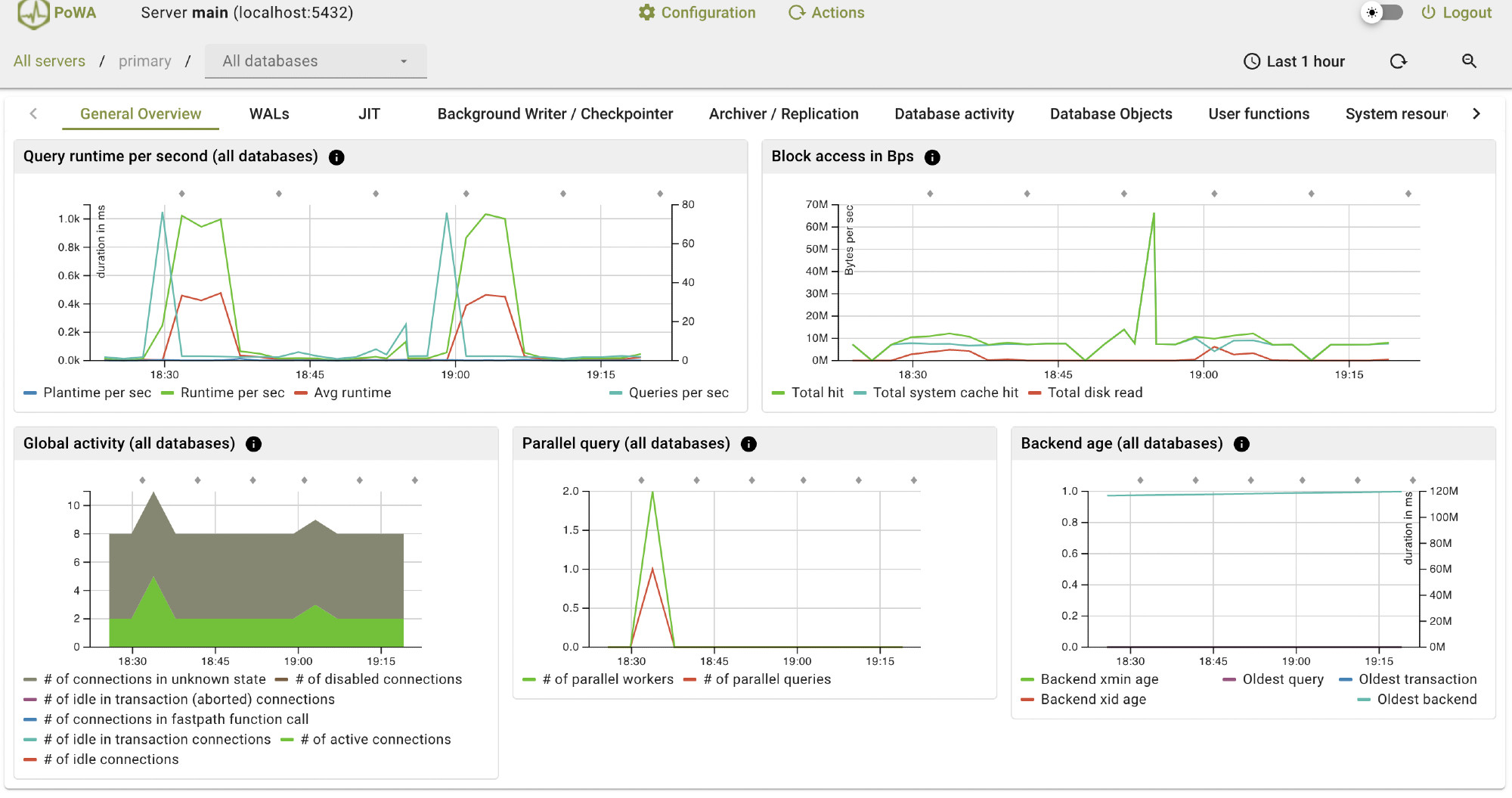Click the PoWA logo icon
The width and height of the screenshot is (1512, 798).
(33, 13)
